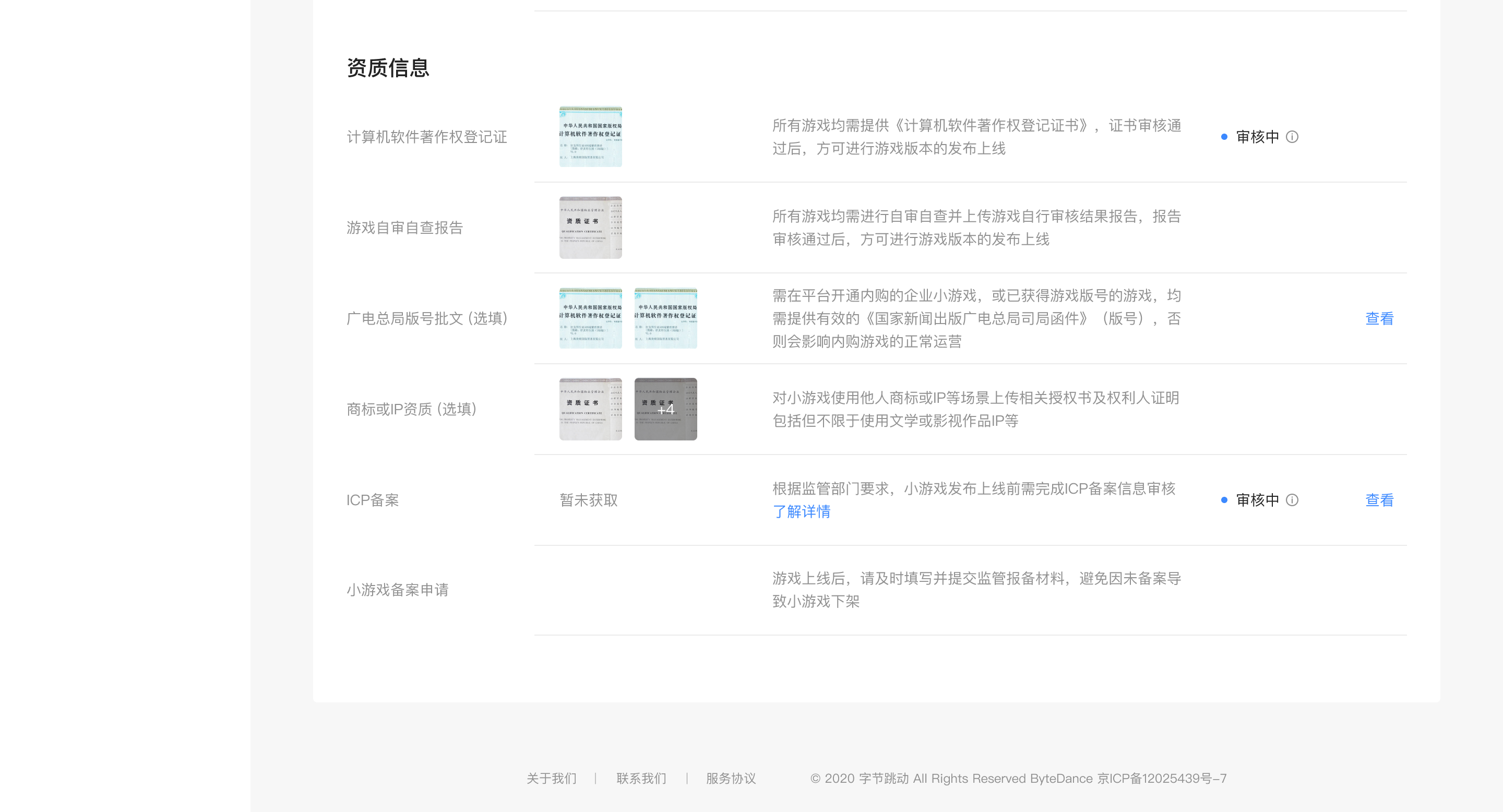Open 服务协议 footer link

click(731, 778)
